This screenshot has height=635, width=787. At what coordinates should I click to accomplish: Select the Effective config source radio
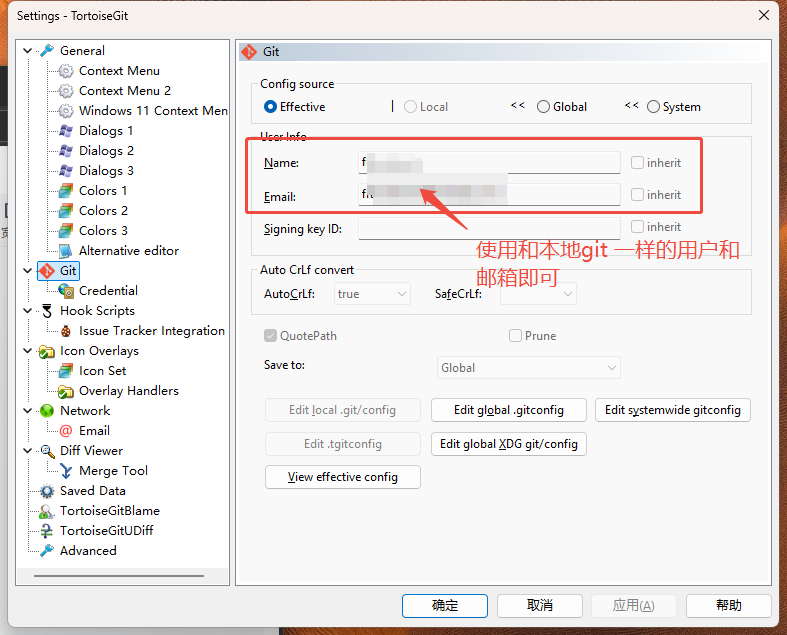point(270,107)
